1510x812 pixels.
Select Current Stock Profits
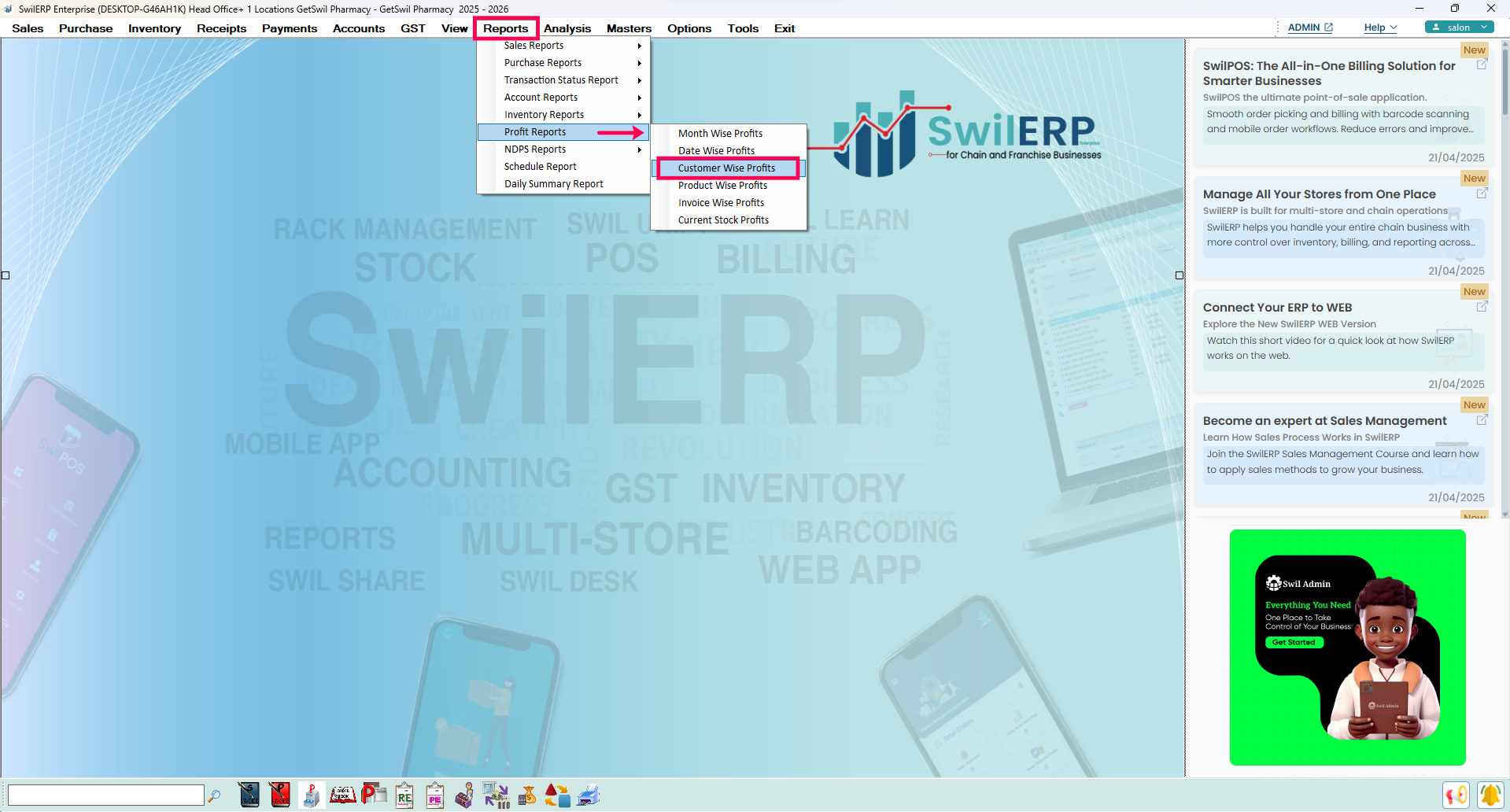coord(729,220)
